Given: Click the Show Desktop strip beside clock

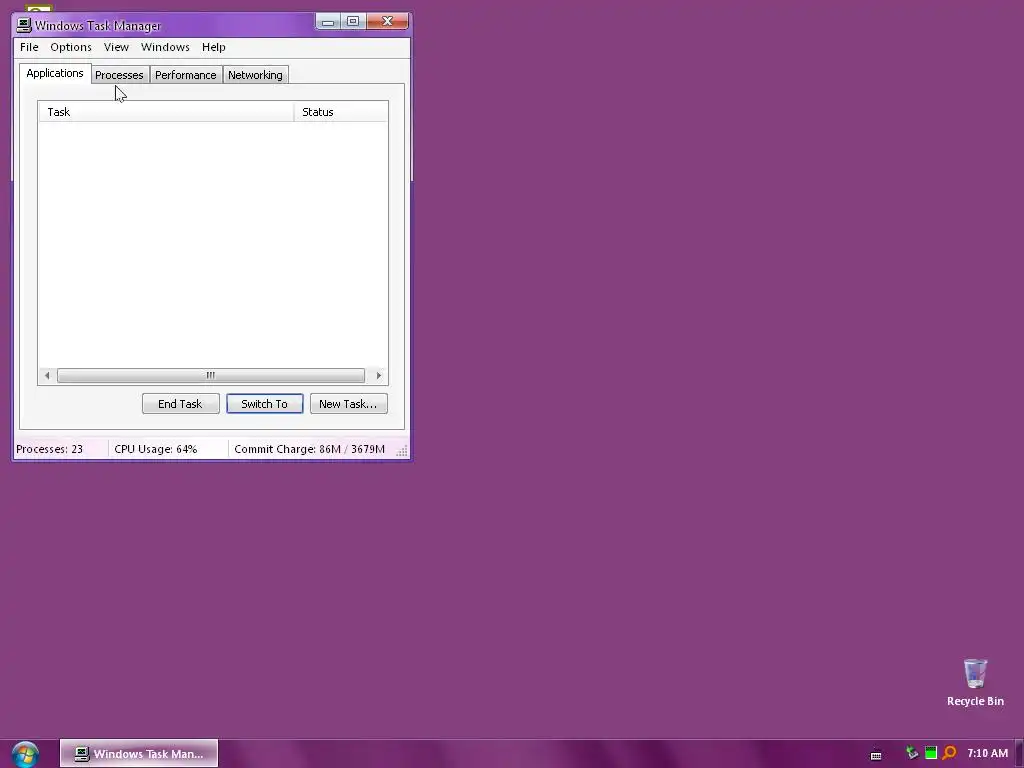Looking at the screenshot, I should [1019, 754].
